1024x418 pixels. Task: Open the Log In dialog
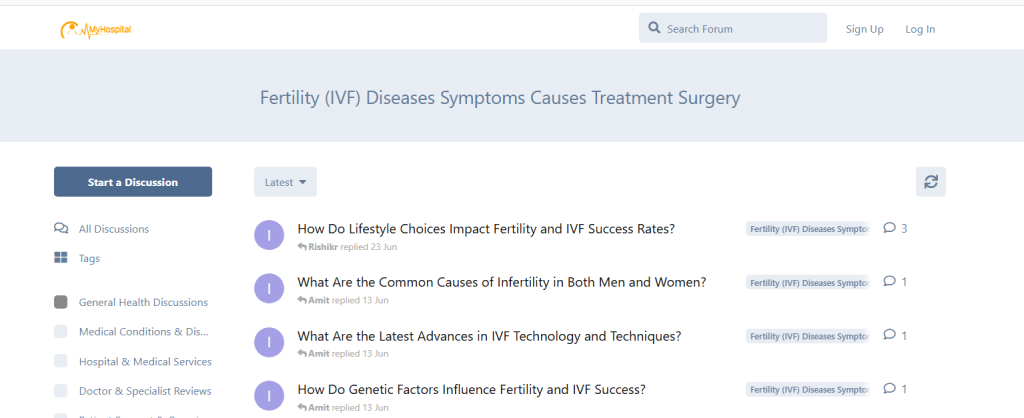[920, 29]
